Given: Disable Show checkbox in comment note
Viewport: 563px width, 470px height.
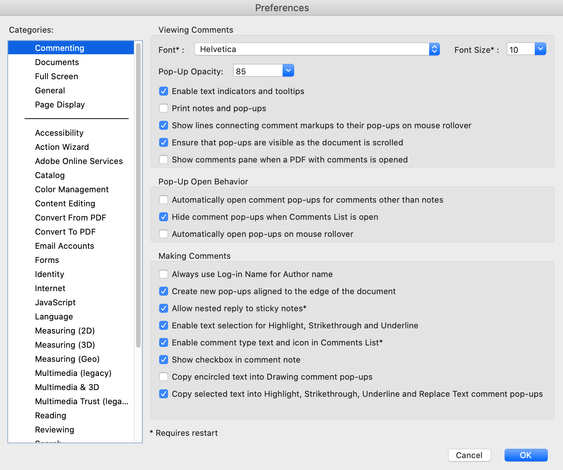Looking at the screenshot, I should coord(163,360).
